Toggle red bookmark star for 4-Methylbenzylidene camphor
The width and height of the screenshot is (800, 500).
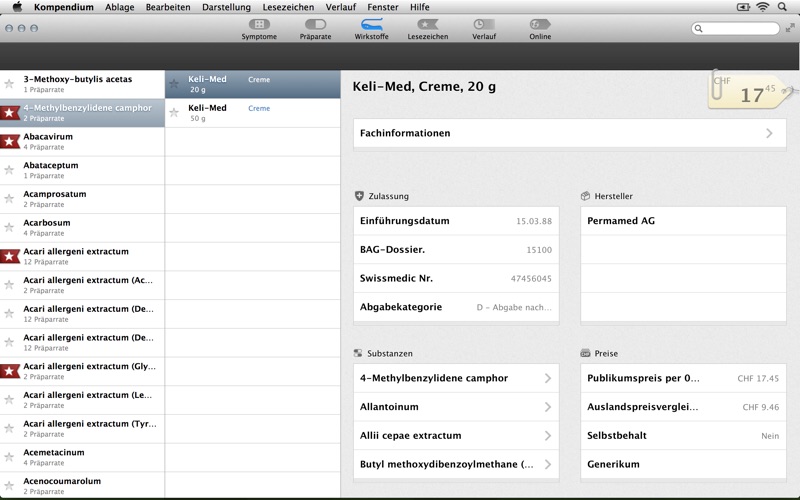pos(10,113)
